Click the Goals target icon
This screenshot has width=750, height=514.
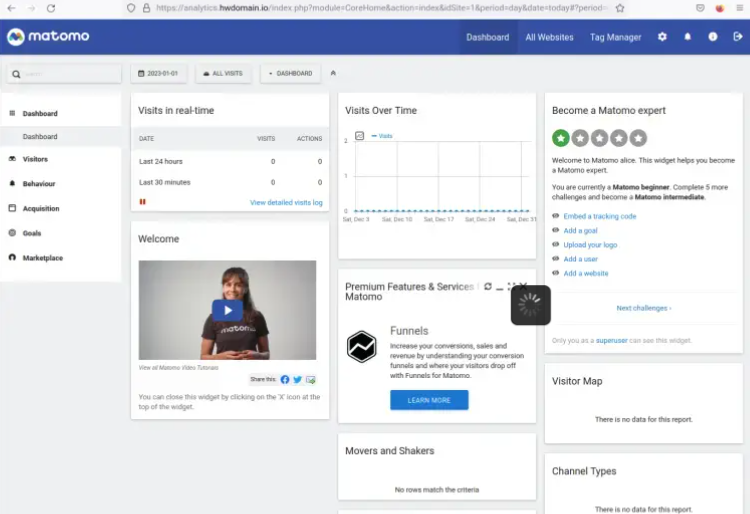tap(12, 233)
